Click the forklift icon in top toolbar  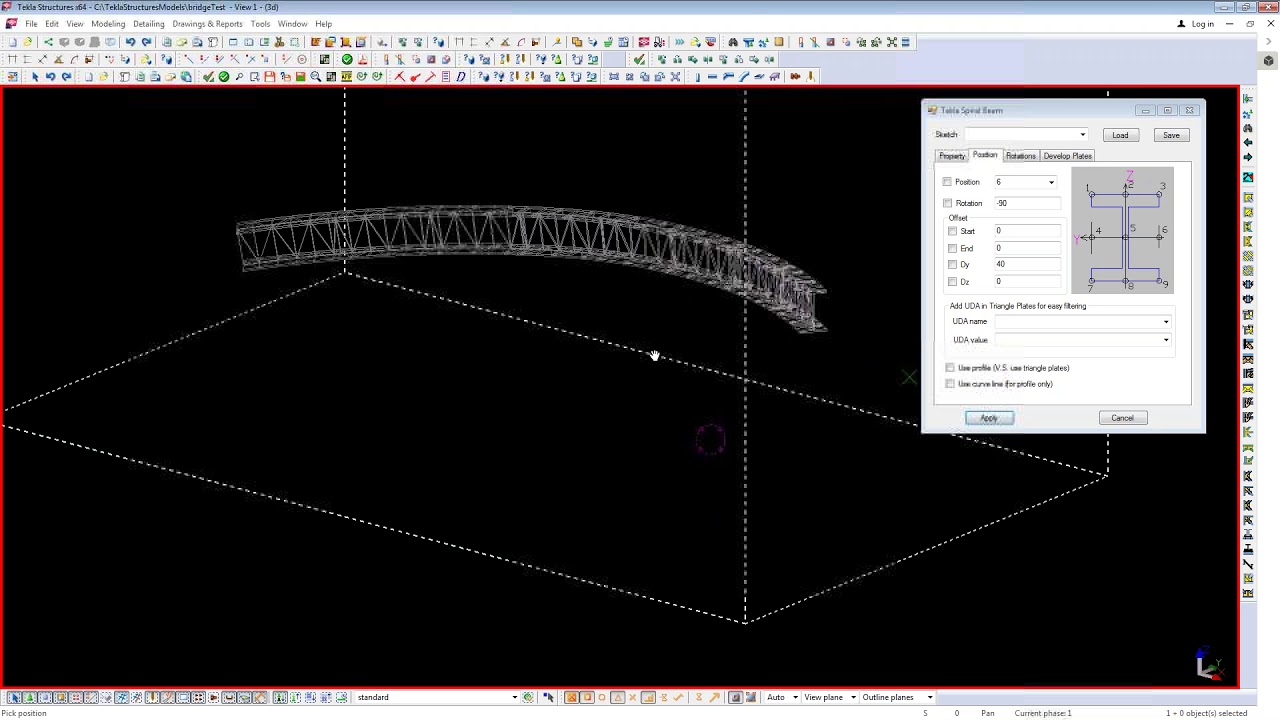point(659,42)
